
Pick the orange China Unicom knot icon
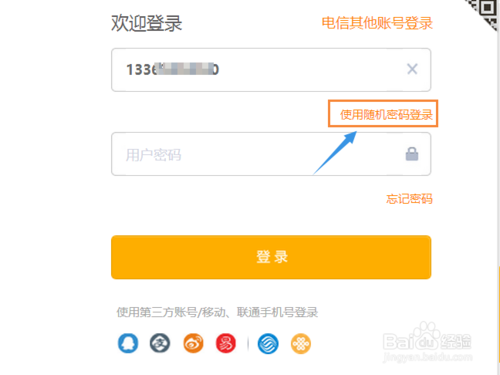pos(301,343)
